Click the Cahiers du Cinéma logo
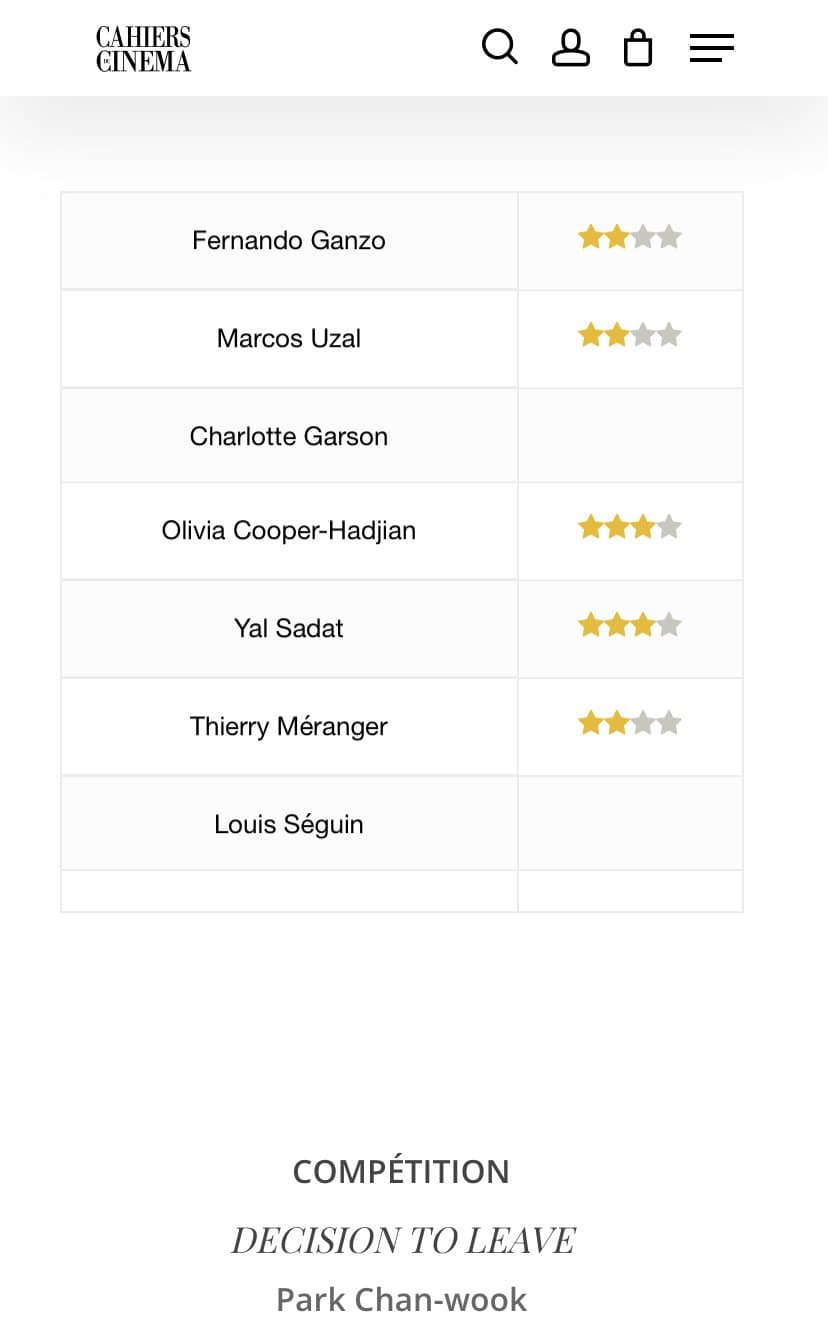Image resolution: width=828 pixels, height=1333 pixels. 143,48
